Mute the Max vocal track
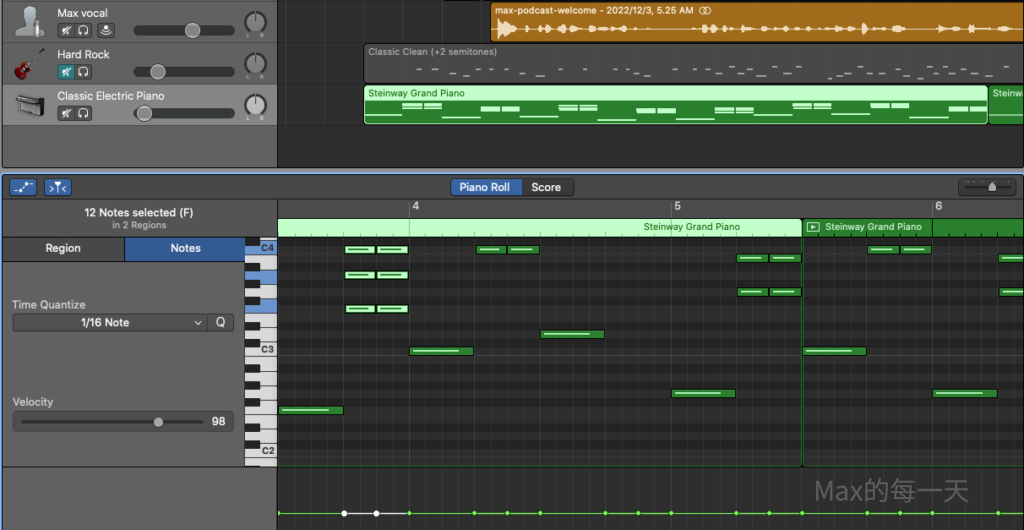This screenshot has width=1024, height=530. click(x=66, y=31)
